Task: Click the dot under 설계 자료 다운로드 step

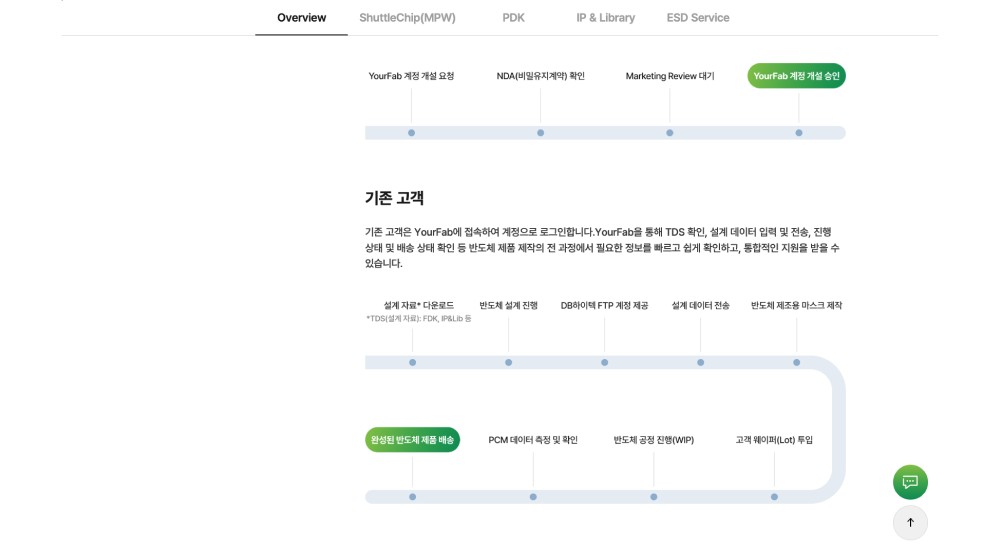Action: (413, 362)
